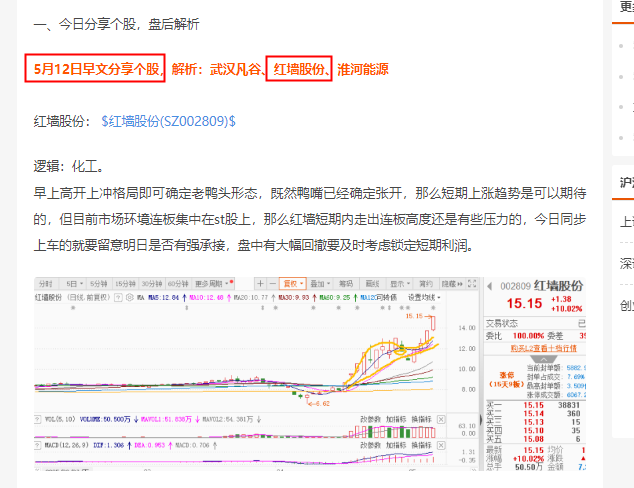
Task: Click the 买二 15.14 bid row
Action: point(534,414)
